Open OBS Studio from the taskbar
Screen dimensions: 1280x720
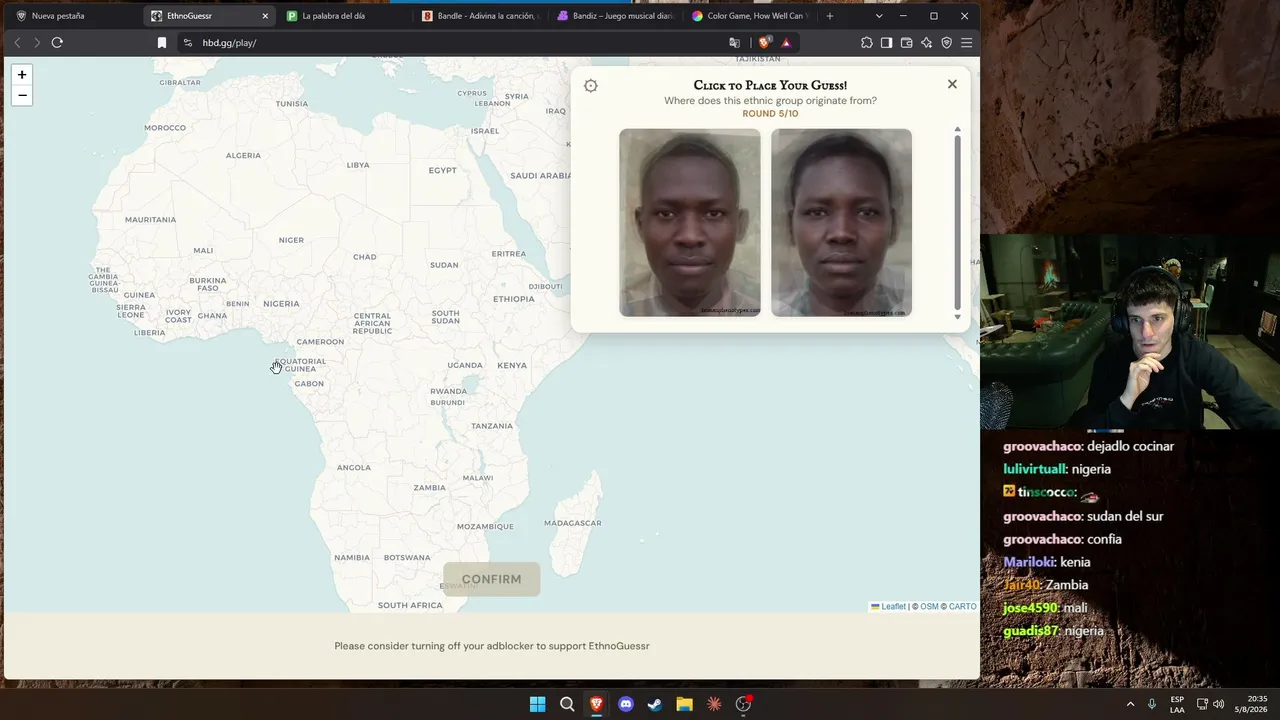pos(743,704)
